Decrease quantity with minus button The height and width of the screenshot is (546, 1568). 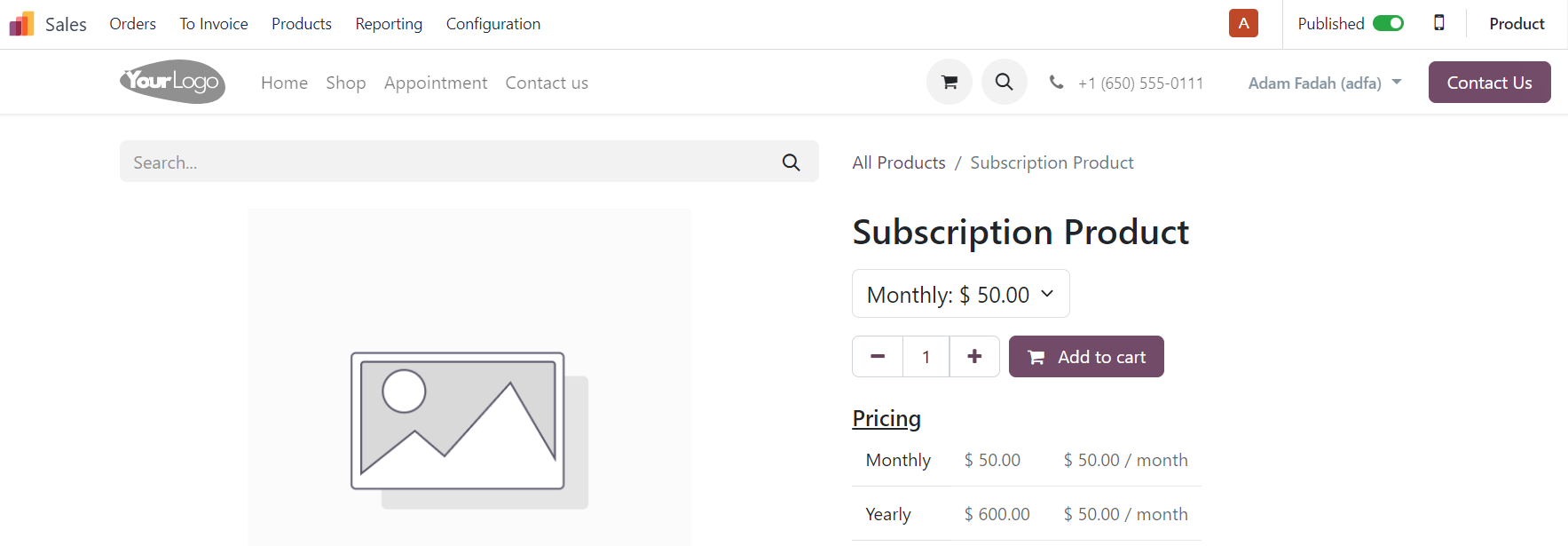pyautogui.click(x=878, y=356)
